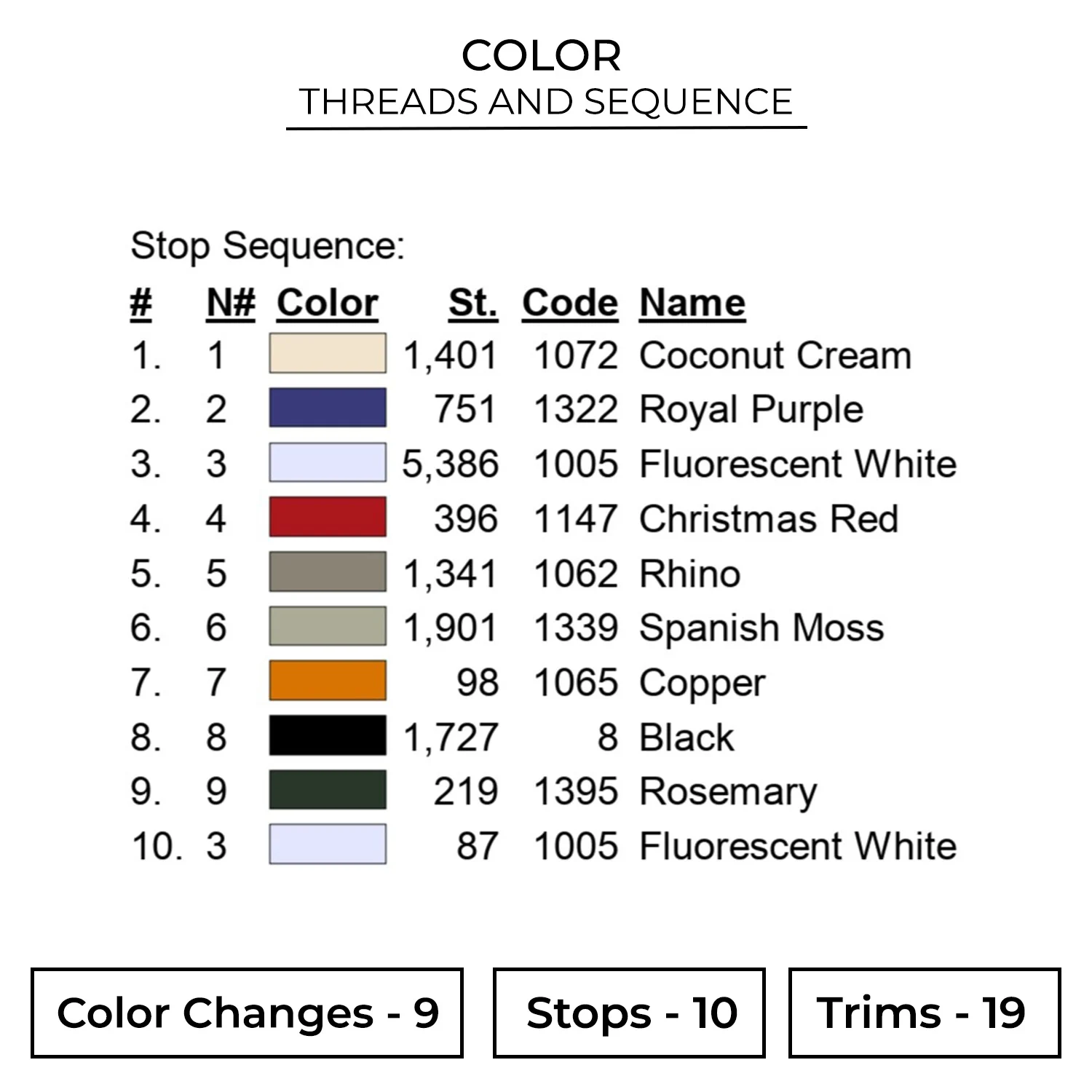Viewport: 1092px width, 1092px height.
Task: Click the Color Changes - 9 box
Action: [x=248, y=1013]
